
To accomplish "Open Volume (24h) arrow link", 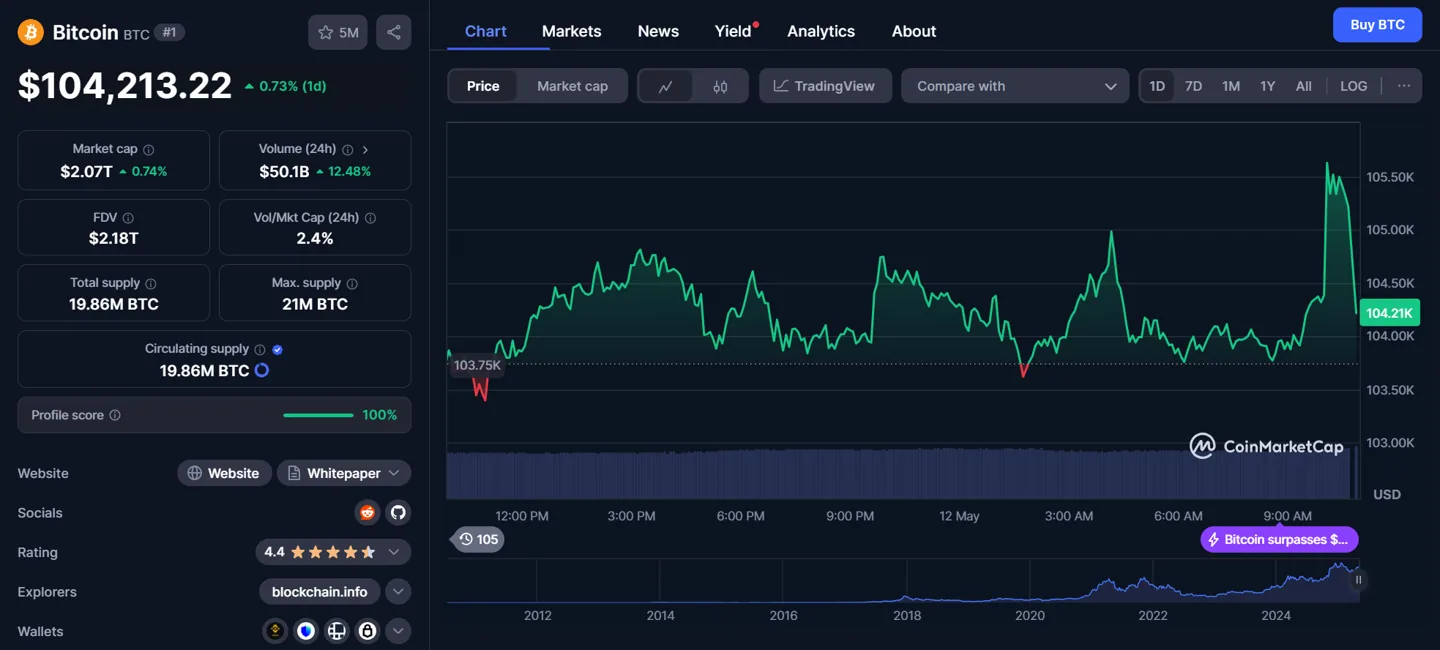I will pos(366,149).
